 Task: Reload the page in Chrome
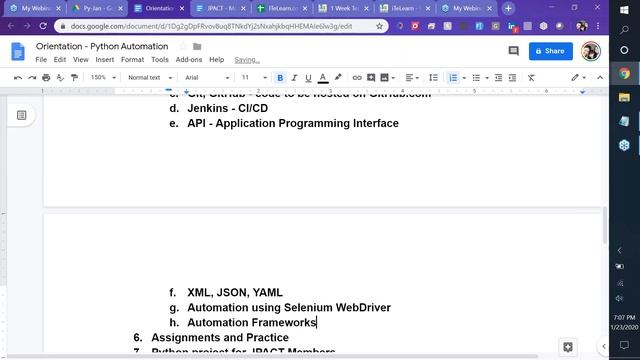coord(43,26)
